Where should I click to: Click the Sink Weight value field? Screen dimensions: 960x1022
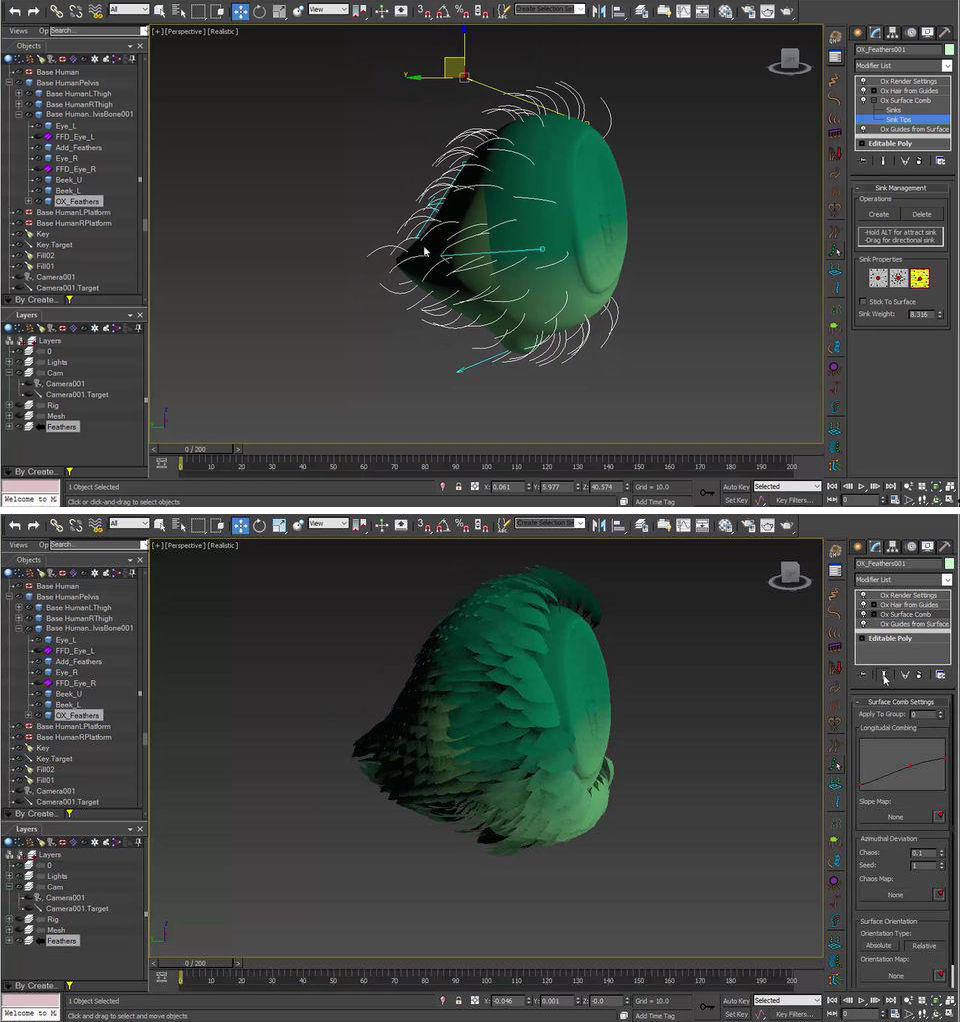click(x=920, y=314)
